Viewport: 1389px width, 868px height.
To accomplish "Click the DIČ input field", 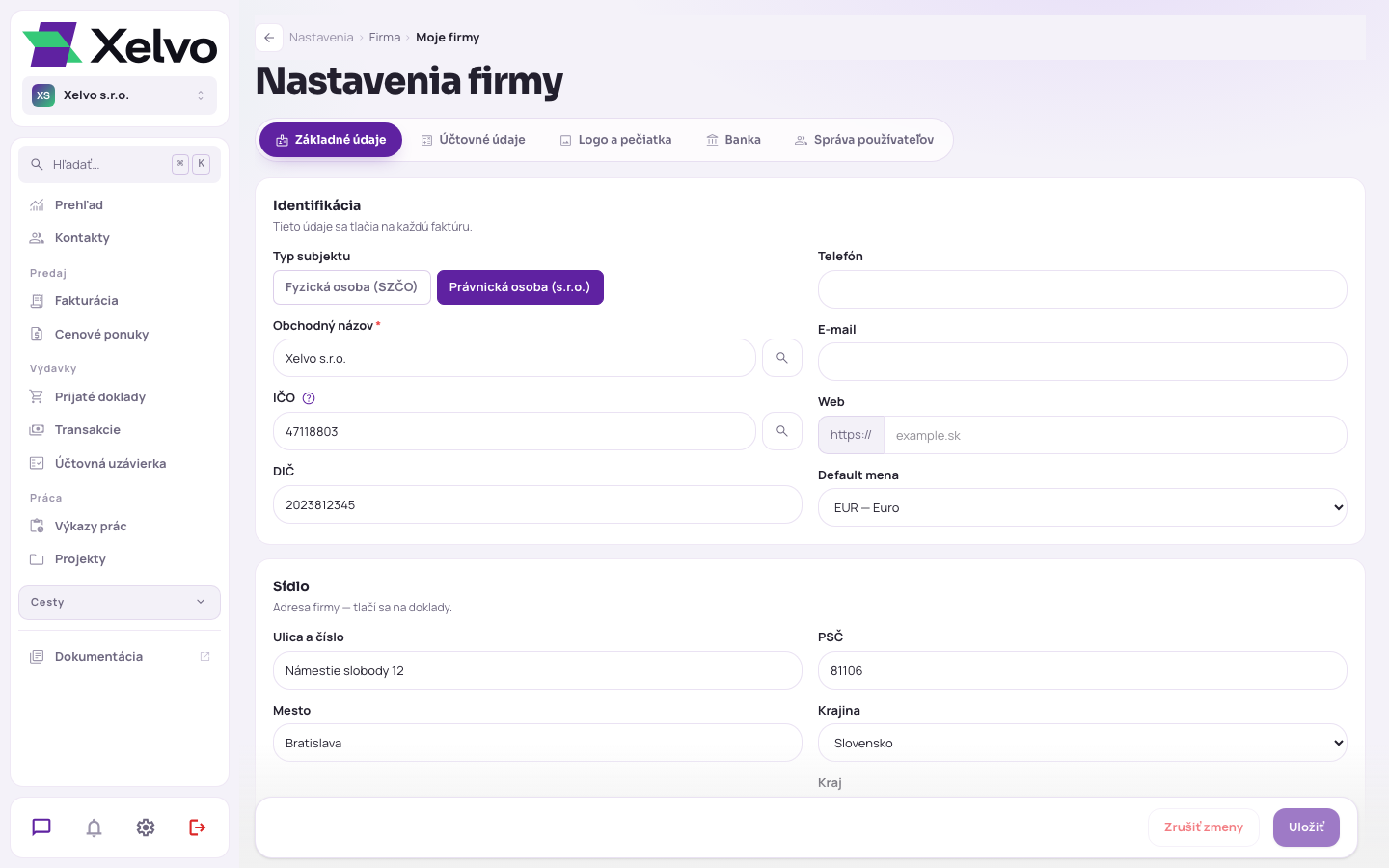I will point(537,504).
